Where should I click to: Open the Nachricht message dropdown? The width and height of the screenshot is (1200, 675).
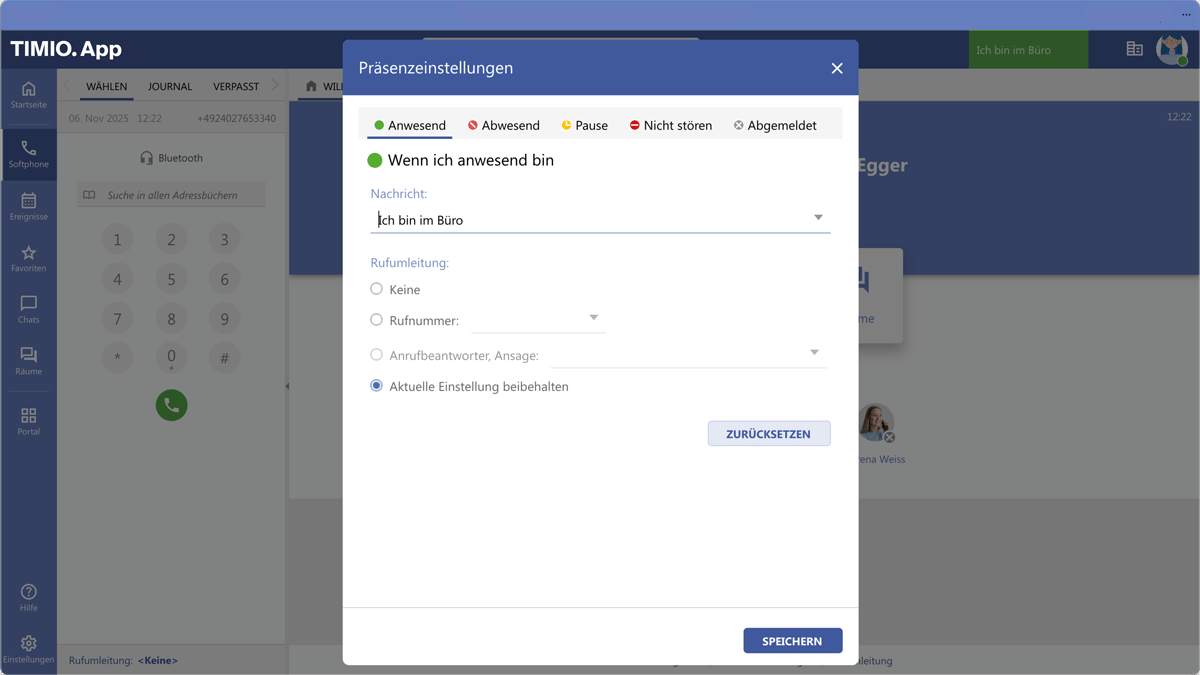tap(818, 216)
